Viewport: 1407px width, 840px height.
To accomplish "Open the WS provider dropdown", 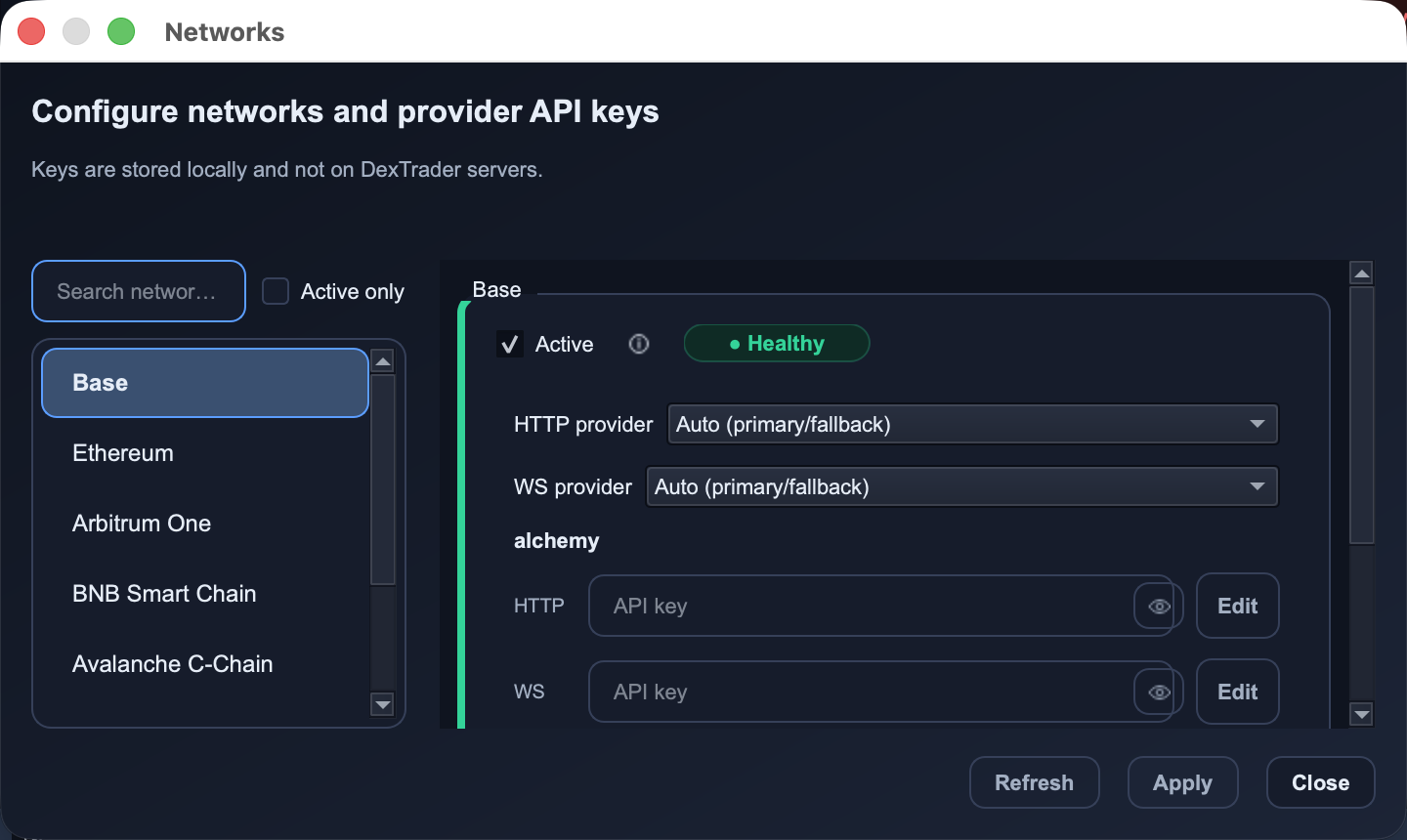I will pyautogui.click(x=961, y=486).
